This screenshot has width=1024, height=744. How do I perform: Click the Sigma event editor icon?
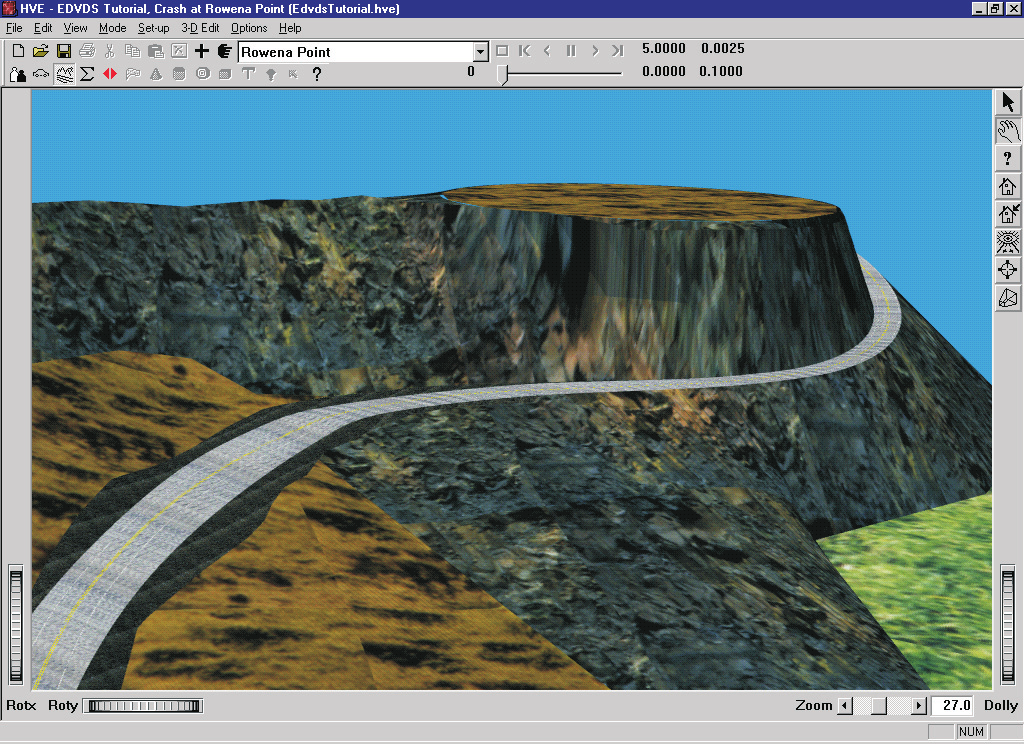click(x=87, y=74)
